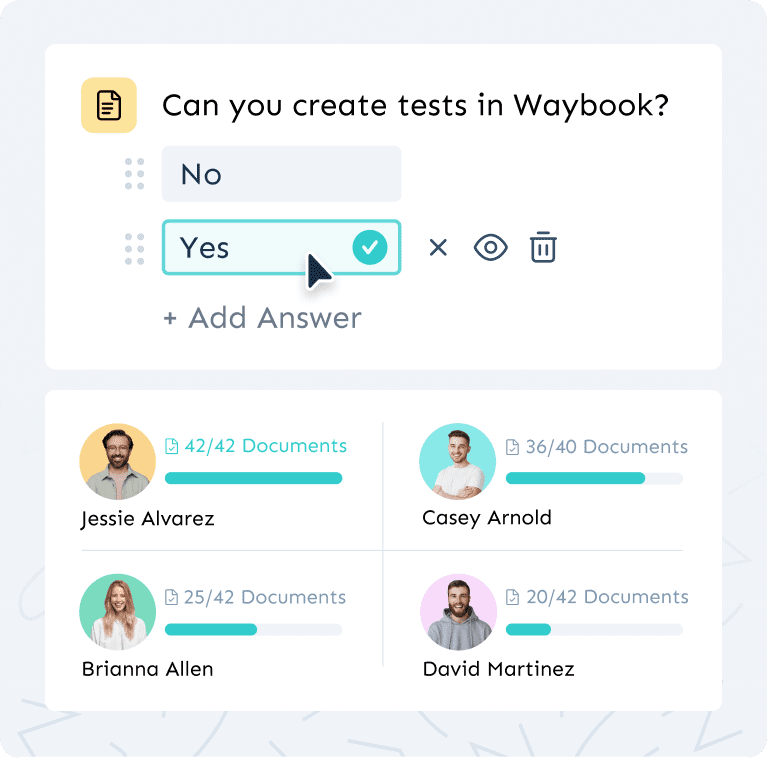Click the X icon next to Yes
This screenshot has width=767, height=758.
(438, 247)
